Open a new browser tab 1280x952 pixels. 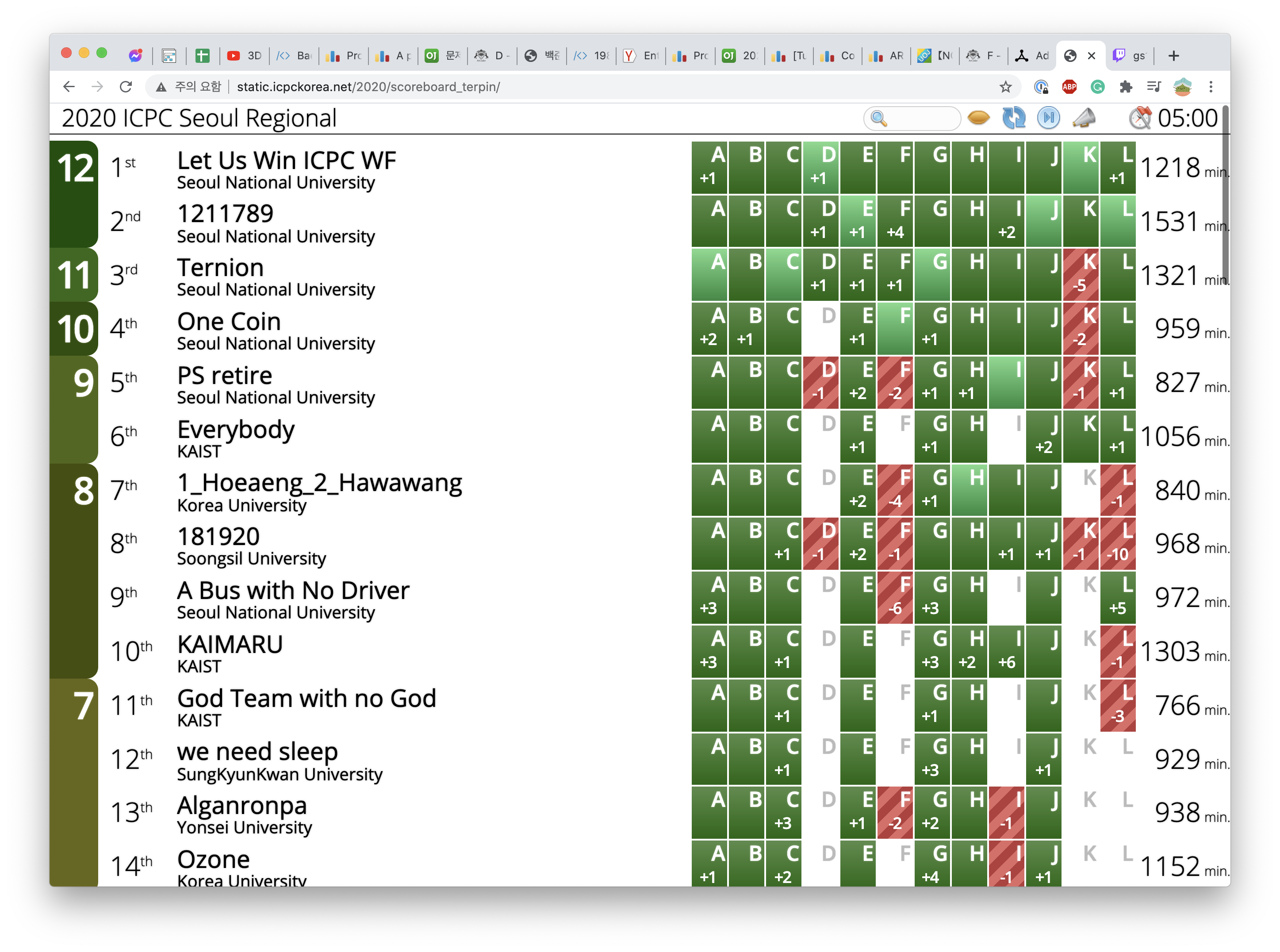tap(1173, 56)
